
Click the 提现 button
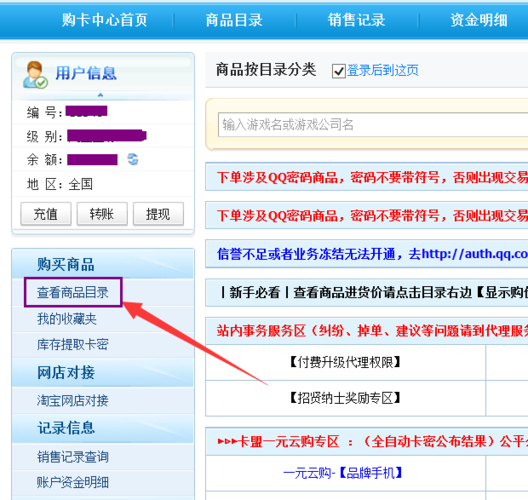[x=158, y=214]
